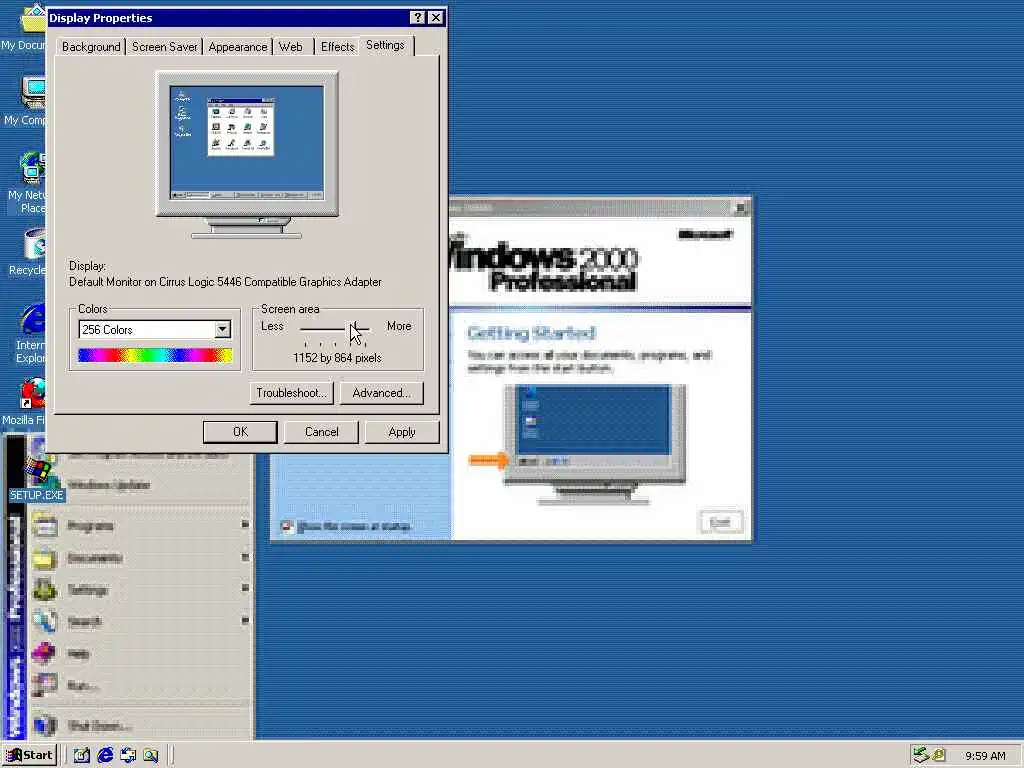
Task: Click the Run icon in Start menu
Action: coord(44,685)
